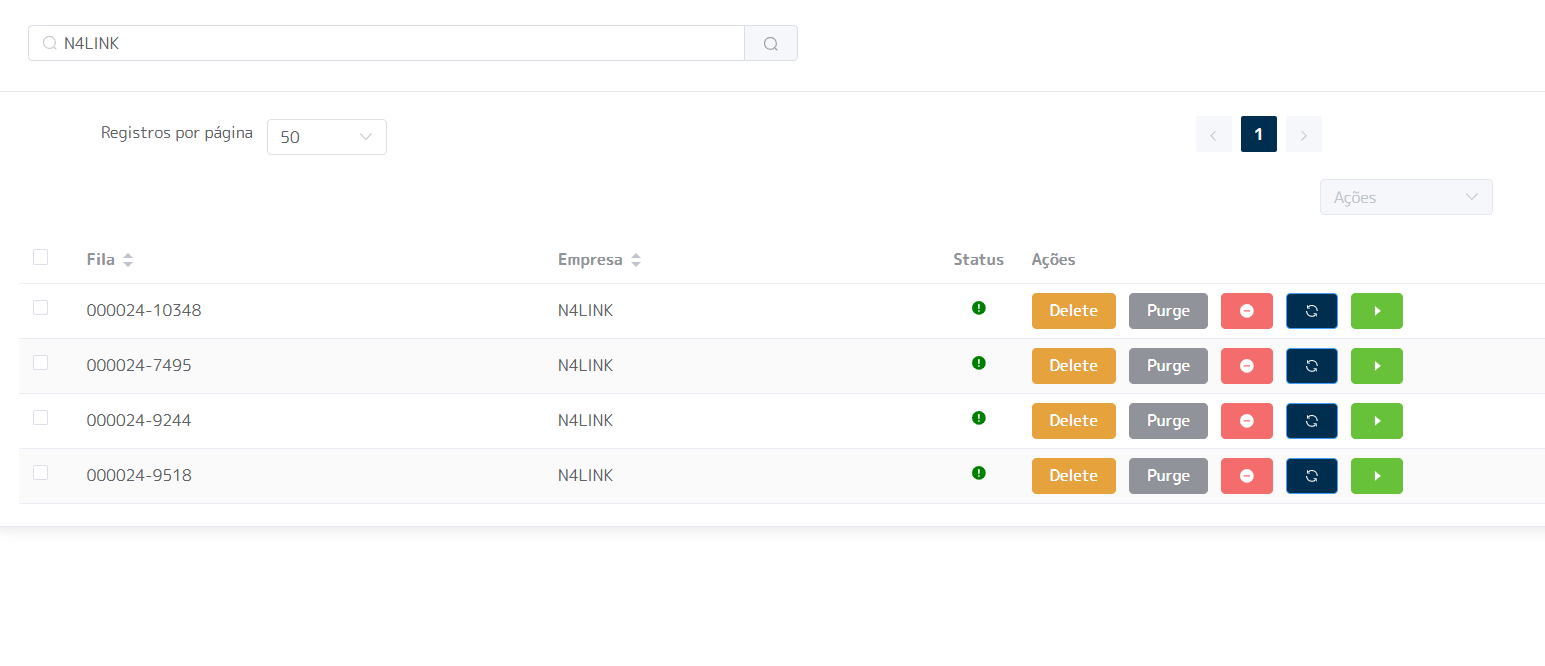Delete queue 000024-9518
This screenshot has width=1545, height=666.
[x=1074, y=476]
